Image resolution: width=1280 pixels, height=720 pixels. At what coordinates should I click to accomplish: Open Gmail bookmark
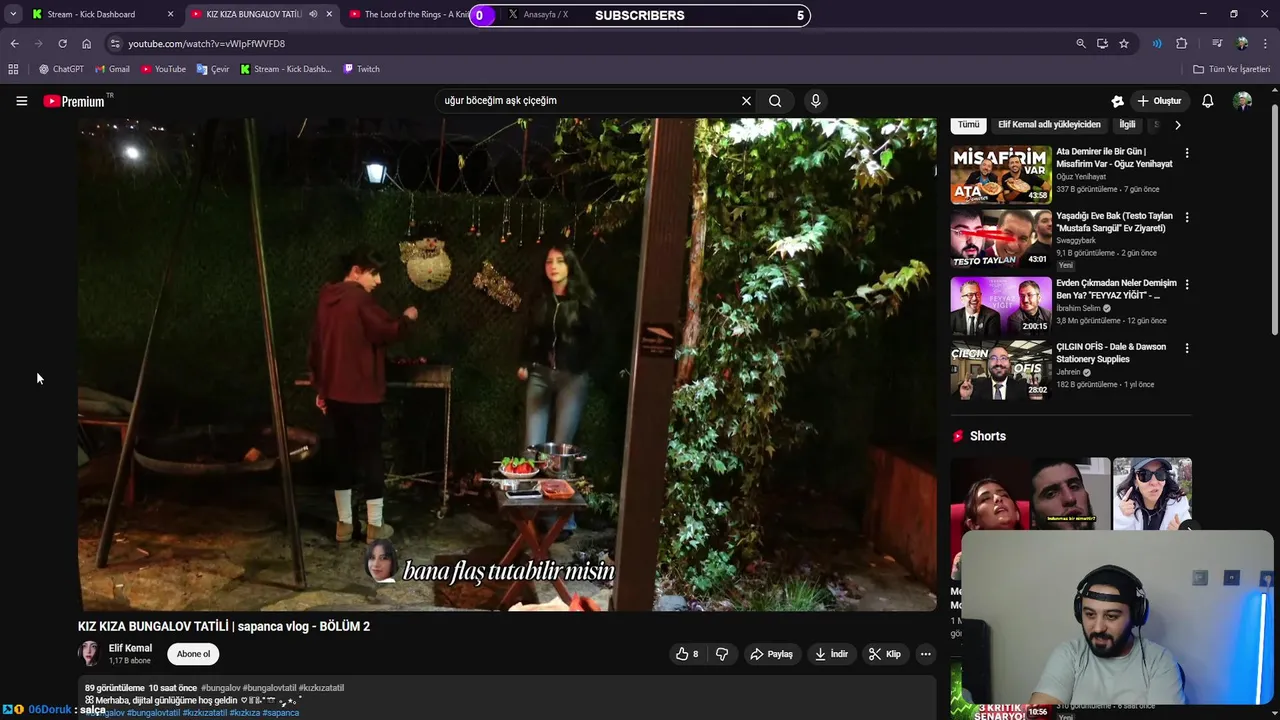coord(112,69)
